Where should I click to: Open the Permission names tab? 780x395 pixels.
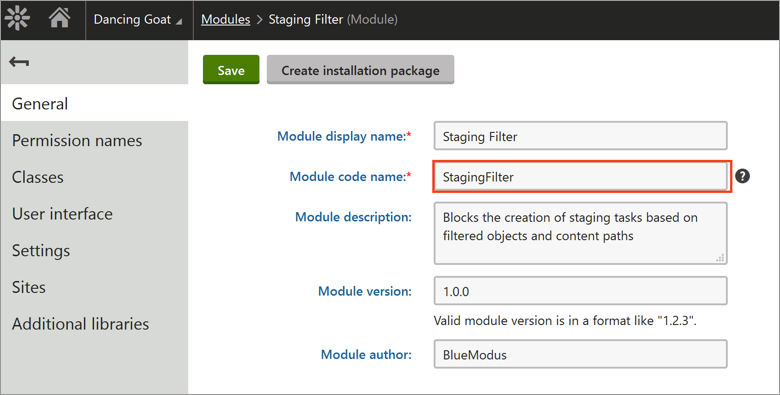tap(95, 141)
